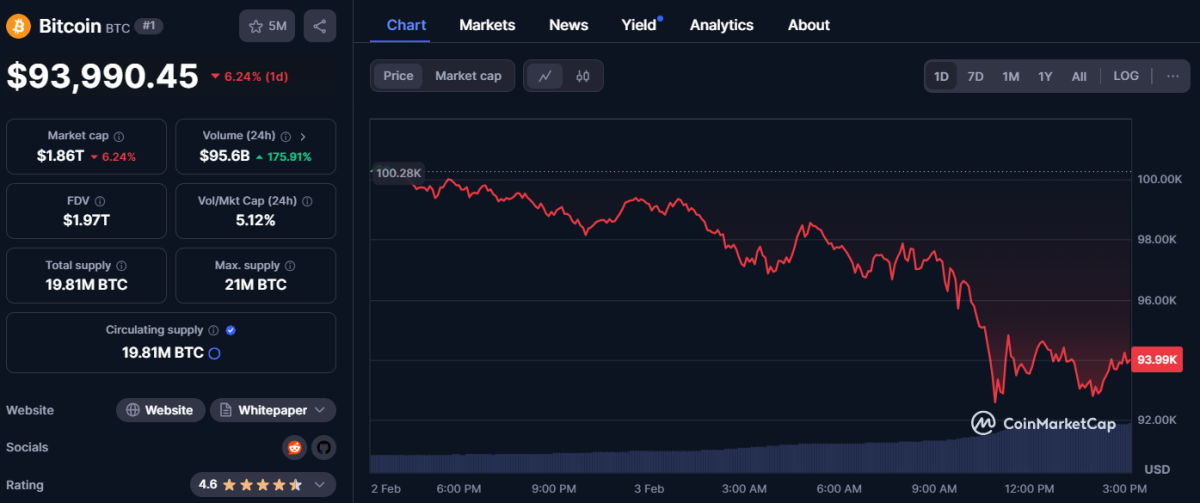The width and height of the screenshot is (1200, 503).
Task: Switch to the Markets tab
Action: coord(487,25)
